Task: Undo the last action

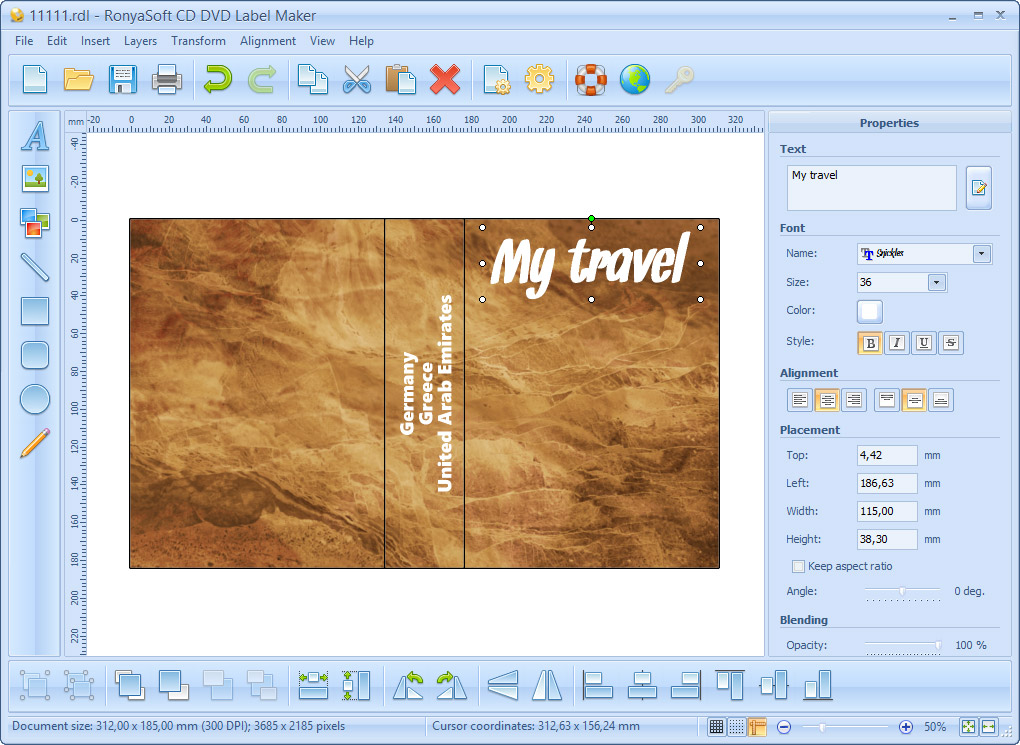Action: [x=217, y=79]
